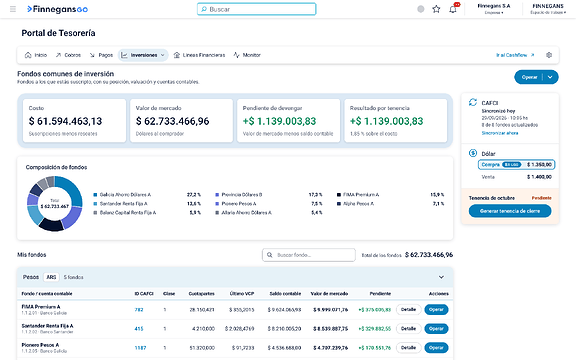Viewport: 576px width, 360px height.
Task: Expand the Inversiones tab dropdown chevron
Action: pyautogui.click(x=163, y=55)
